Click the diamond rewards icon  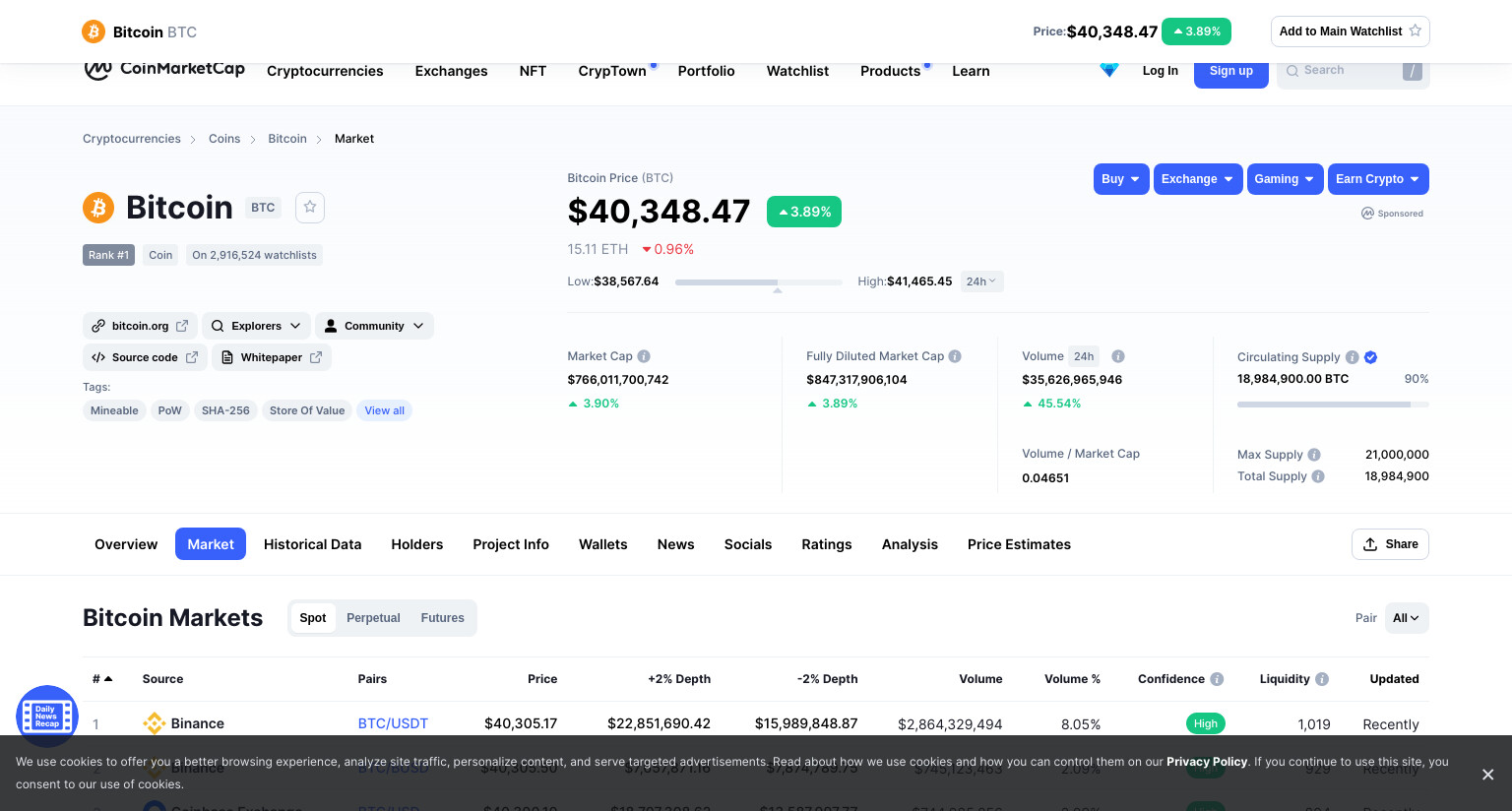(x=1109, y=70)
